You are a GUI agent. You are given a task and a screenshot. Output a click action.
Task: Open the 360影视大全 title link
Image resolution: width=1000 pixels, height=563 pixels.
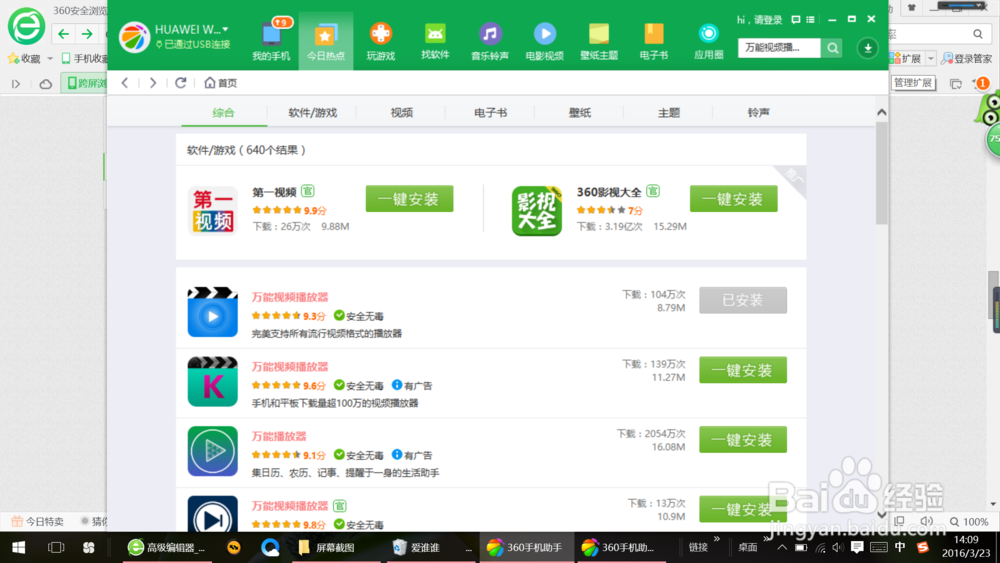[x=609, y=192]
